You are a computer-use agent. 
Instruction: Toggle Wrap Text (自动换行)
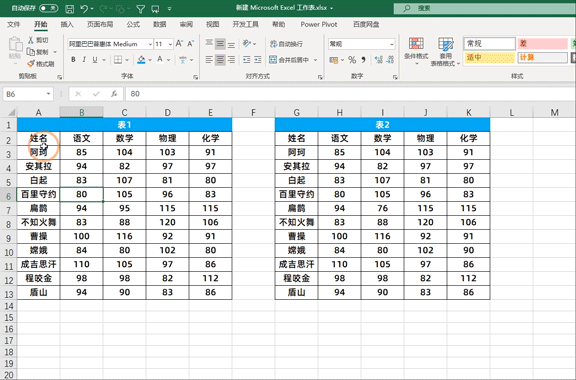click(287, 44)
